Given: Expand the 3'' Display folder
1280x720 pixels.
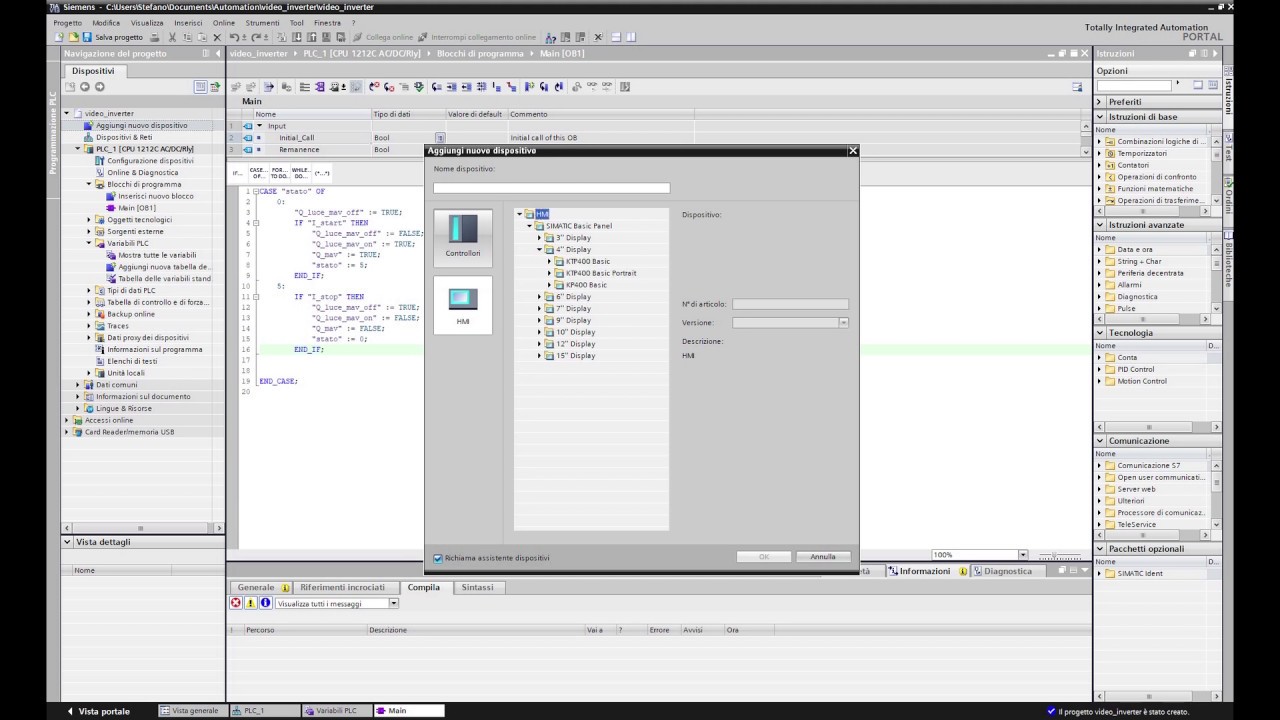Looking at the screenshot, I should tap(540, 238).
